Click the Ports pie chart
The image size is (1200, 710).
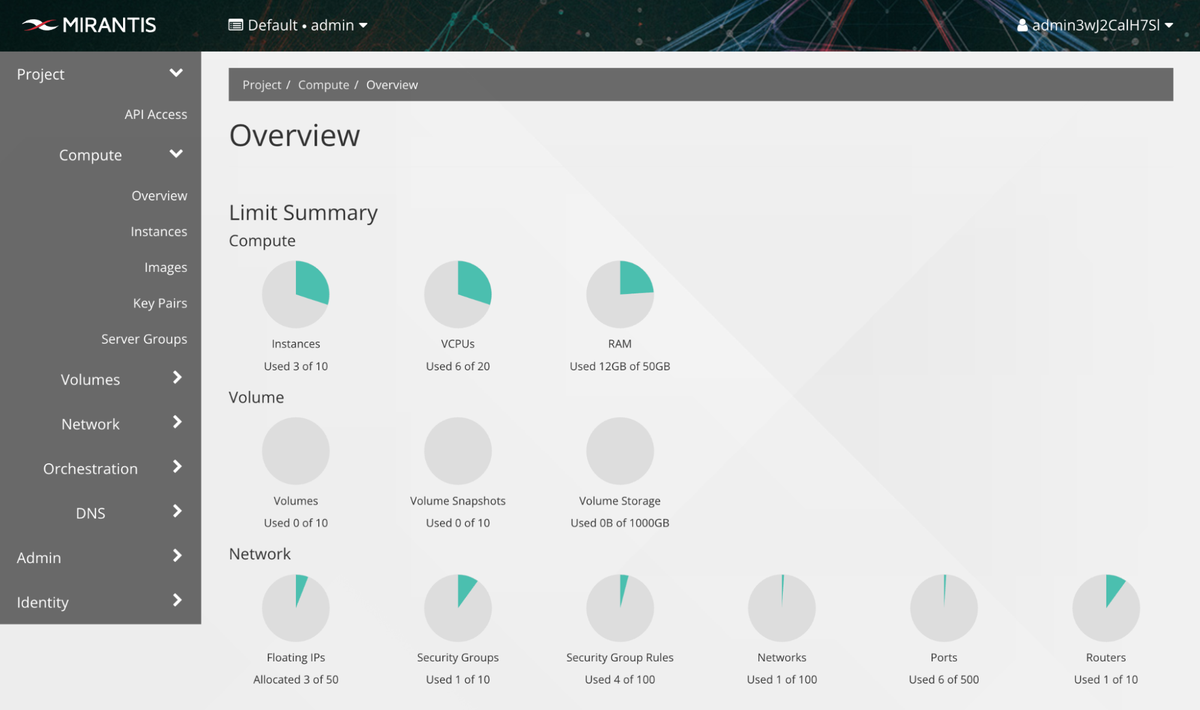pyautogui.click(x=944, y=608)
